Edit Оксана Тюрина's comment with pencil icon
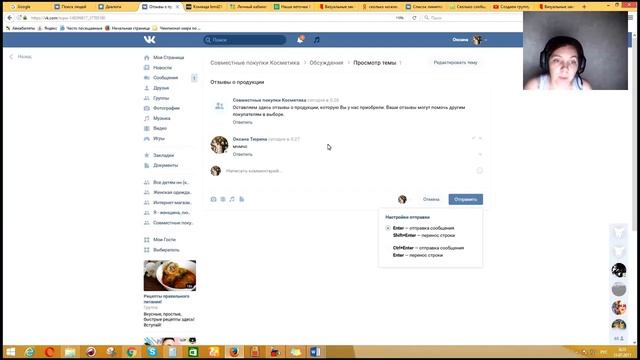 point(473,138)
